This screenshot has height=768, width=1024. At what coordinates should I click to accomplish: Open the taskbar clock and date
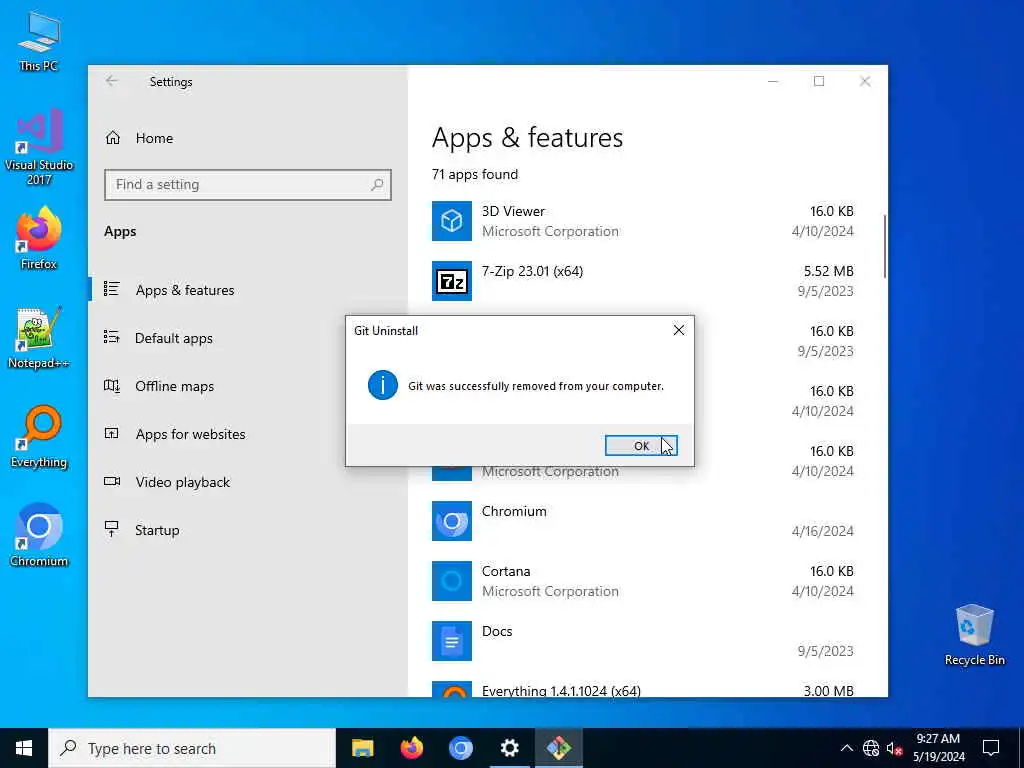coord(938,748)
